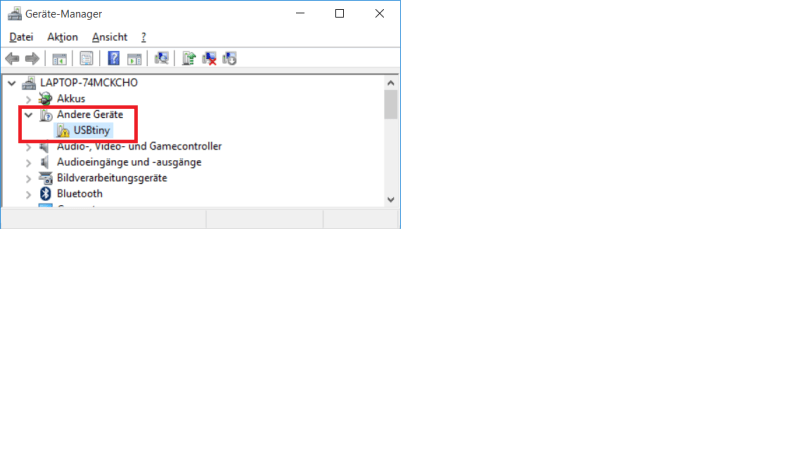The width and height of the screenshot is (810, 455).
Task: Click the uninstall device red X icon
Action: 209,58
